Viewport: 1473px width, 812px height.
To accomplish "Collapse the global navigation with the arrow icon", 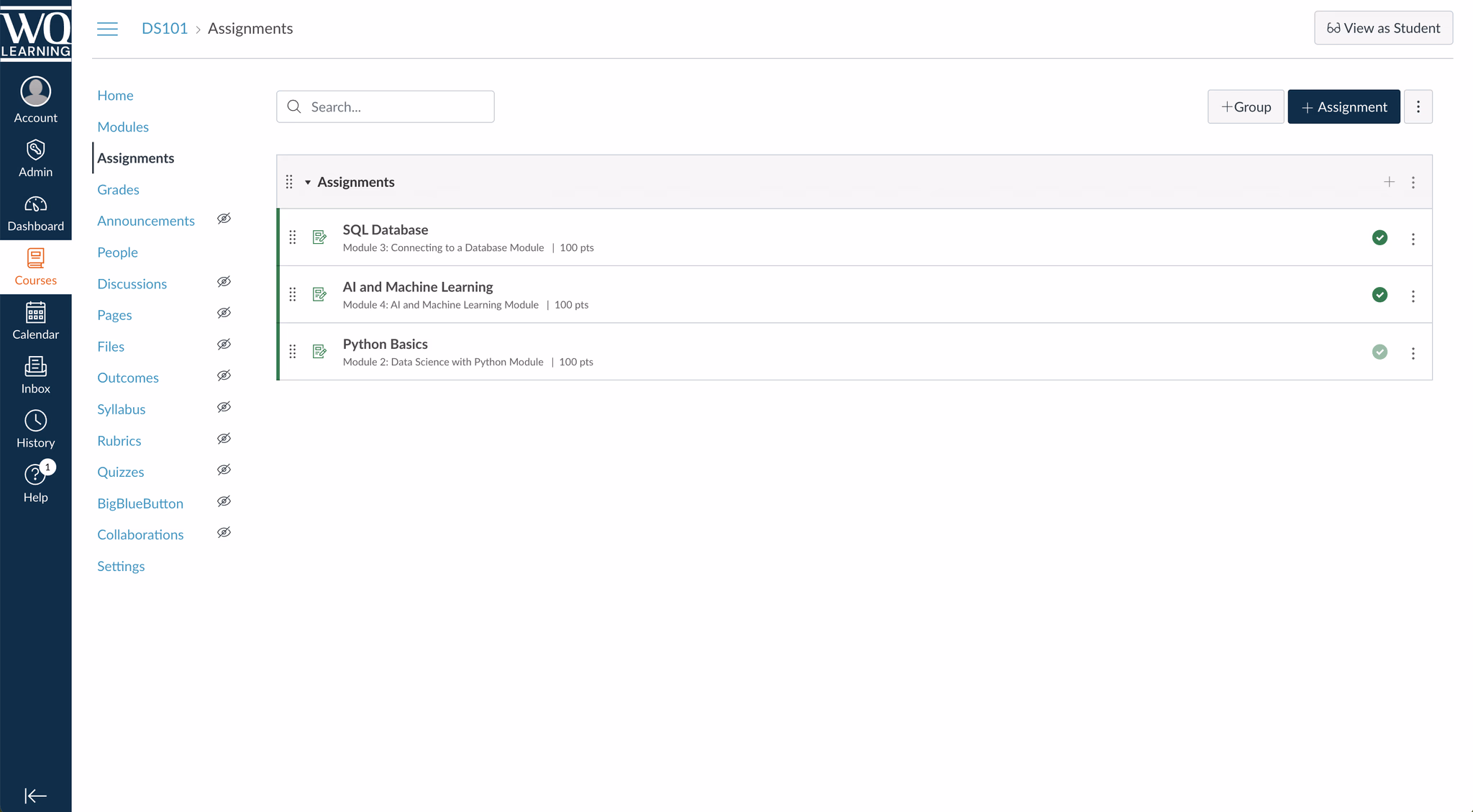I will [x=35, y=795].
